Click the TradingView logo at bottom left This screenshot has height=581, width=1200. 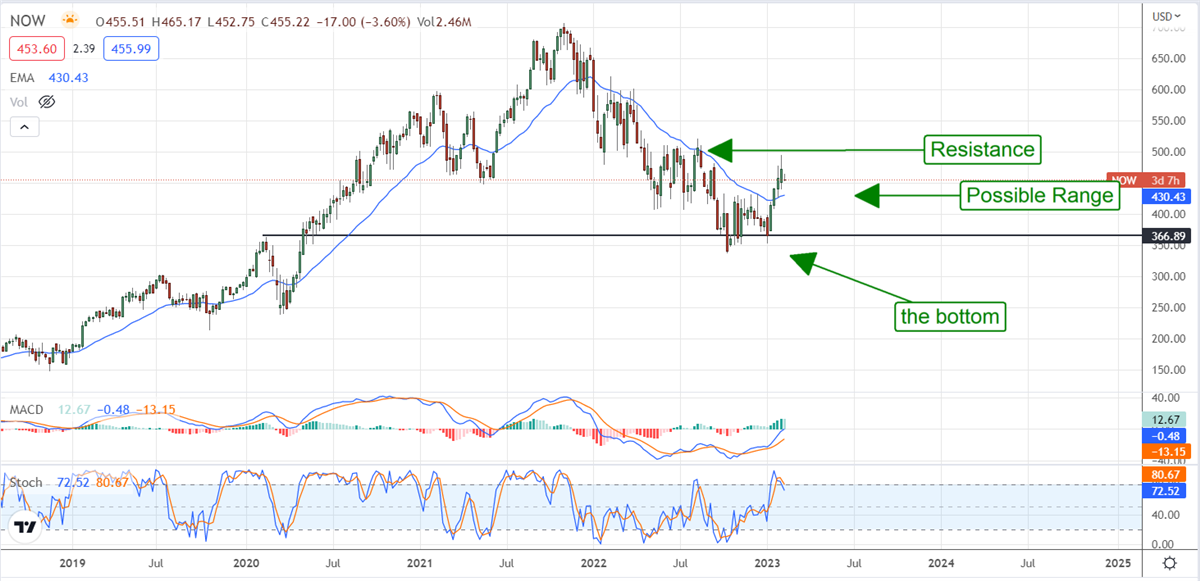26,525
